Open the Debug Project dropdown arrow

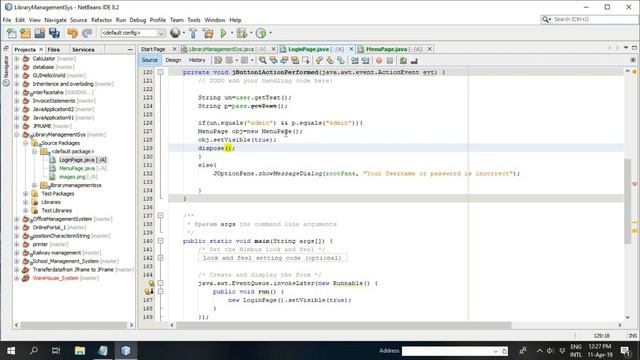(251, 33)
